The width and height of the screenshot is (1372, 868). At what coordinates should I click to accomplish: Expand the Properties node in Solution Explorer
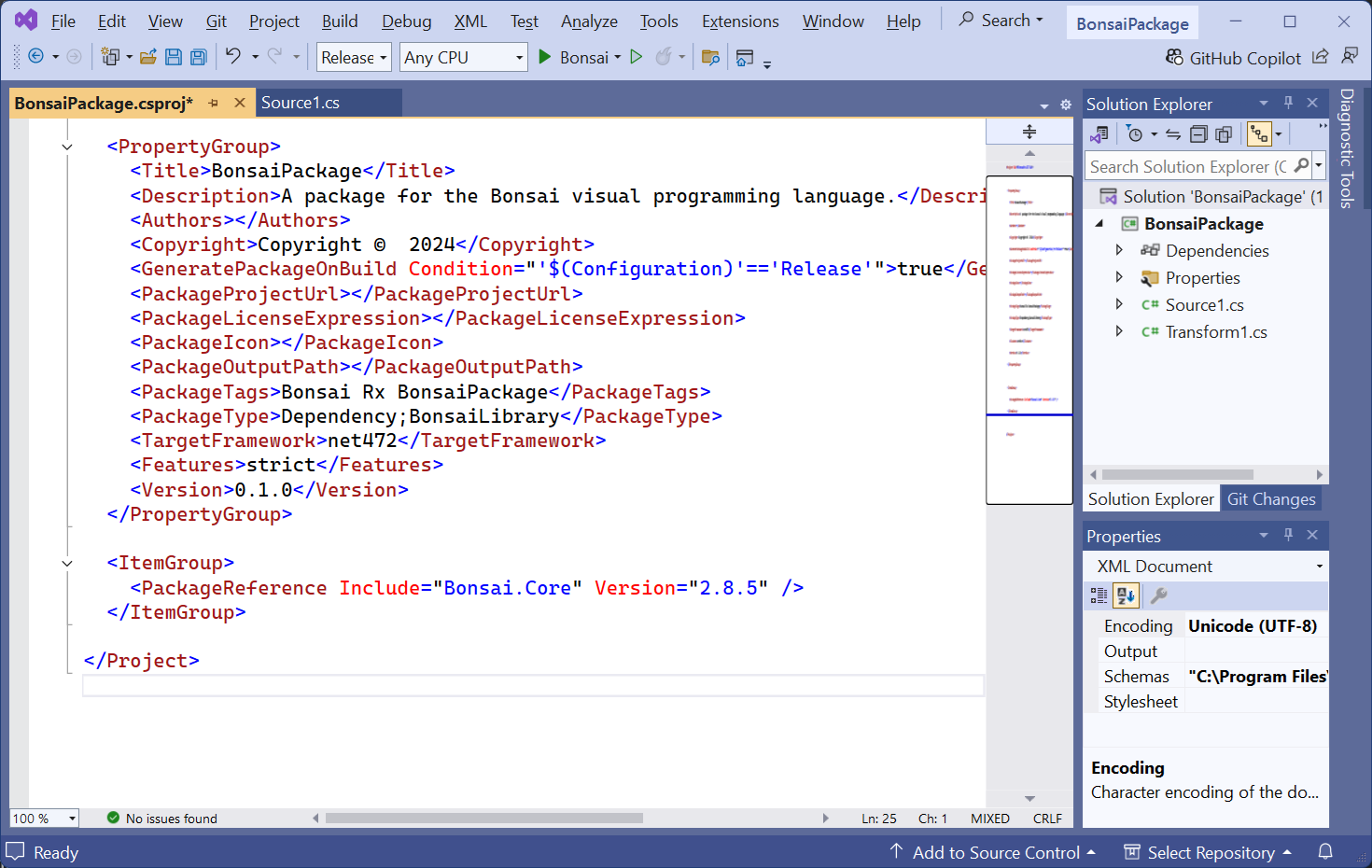1119,277
